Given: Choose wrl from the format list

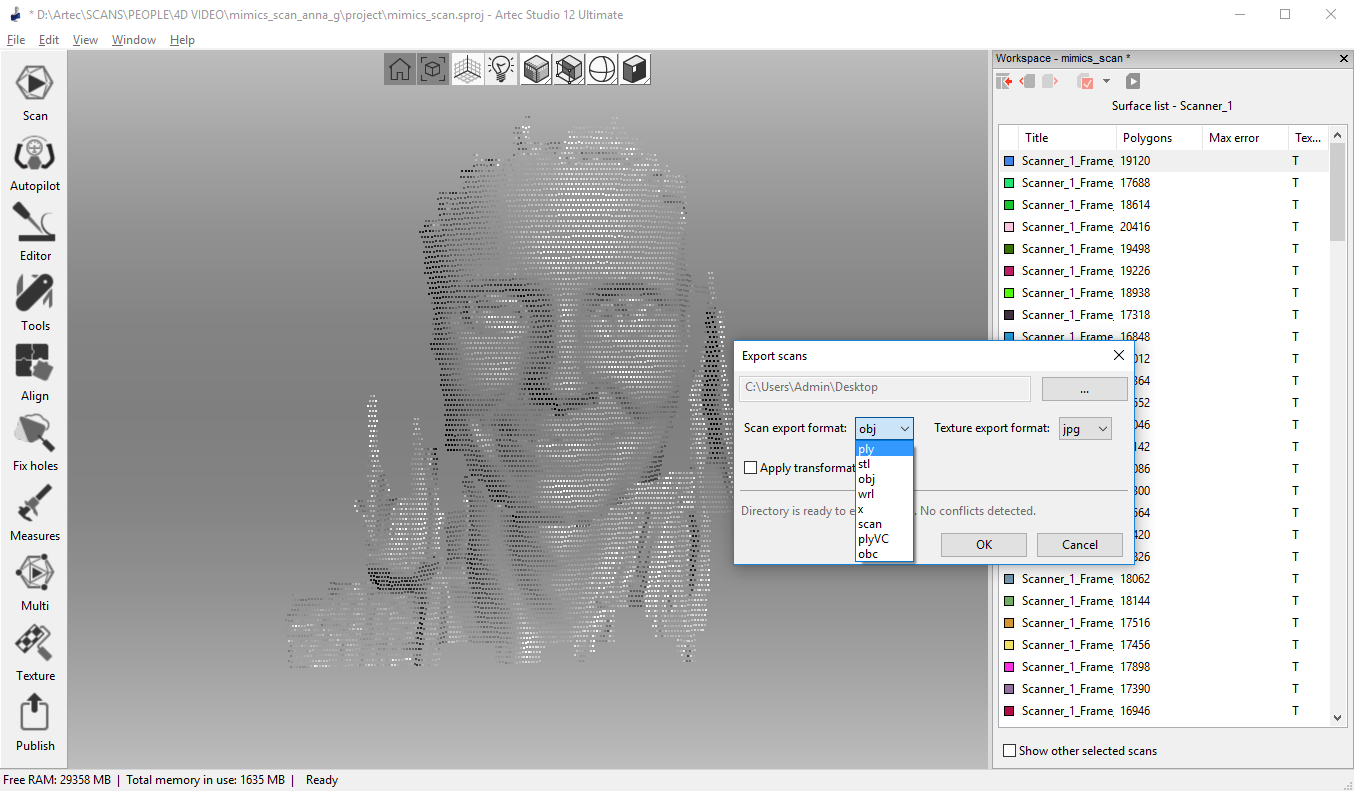Looking at the screenshot, I should point(884,494).
